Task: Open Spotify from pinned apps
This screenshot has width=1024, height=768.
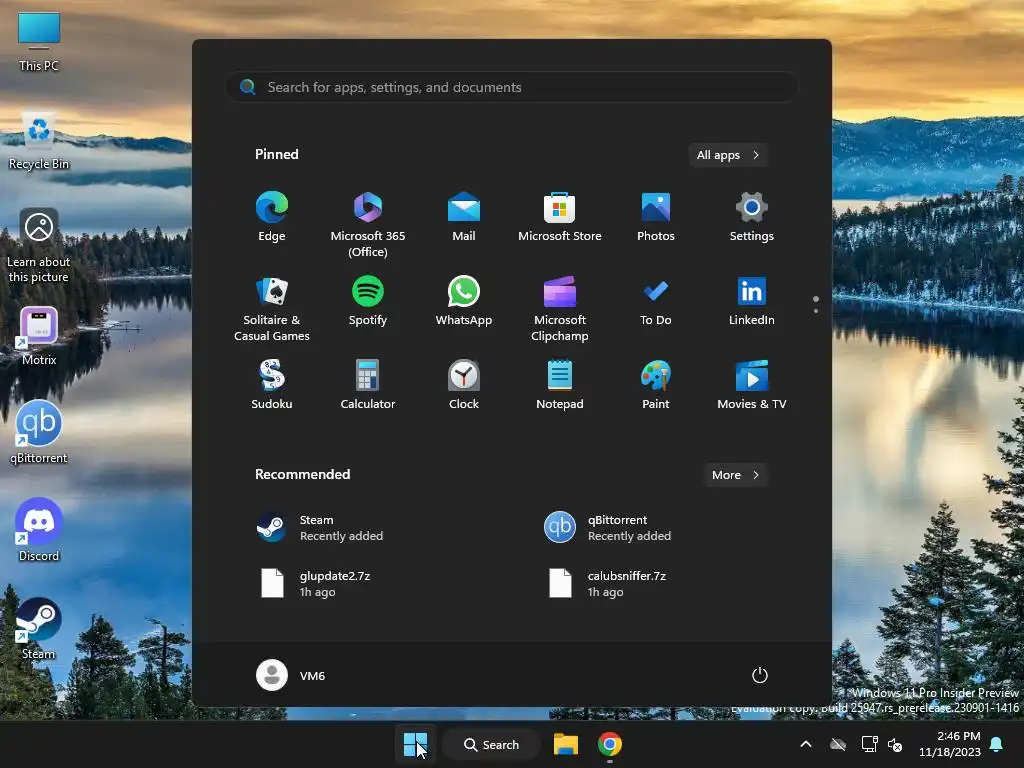Action: [368, 301]
